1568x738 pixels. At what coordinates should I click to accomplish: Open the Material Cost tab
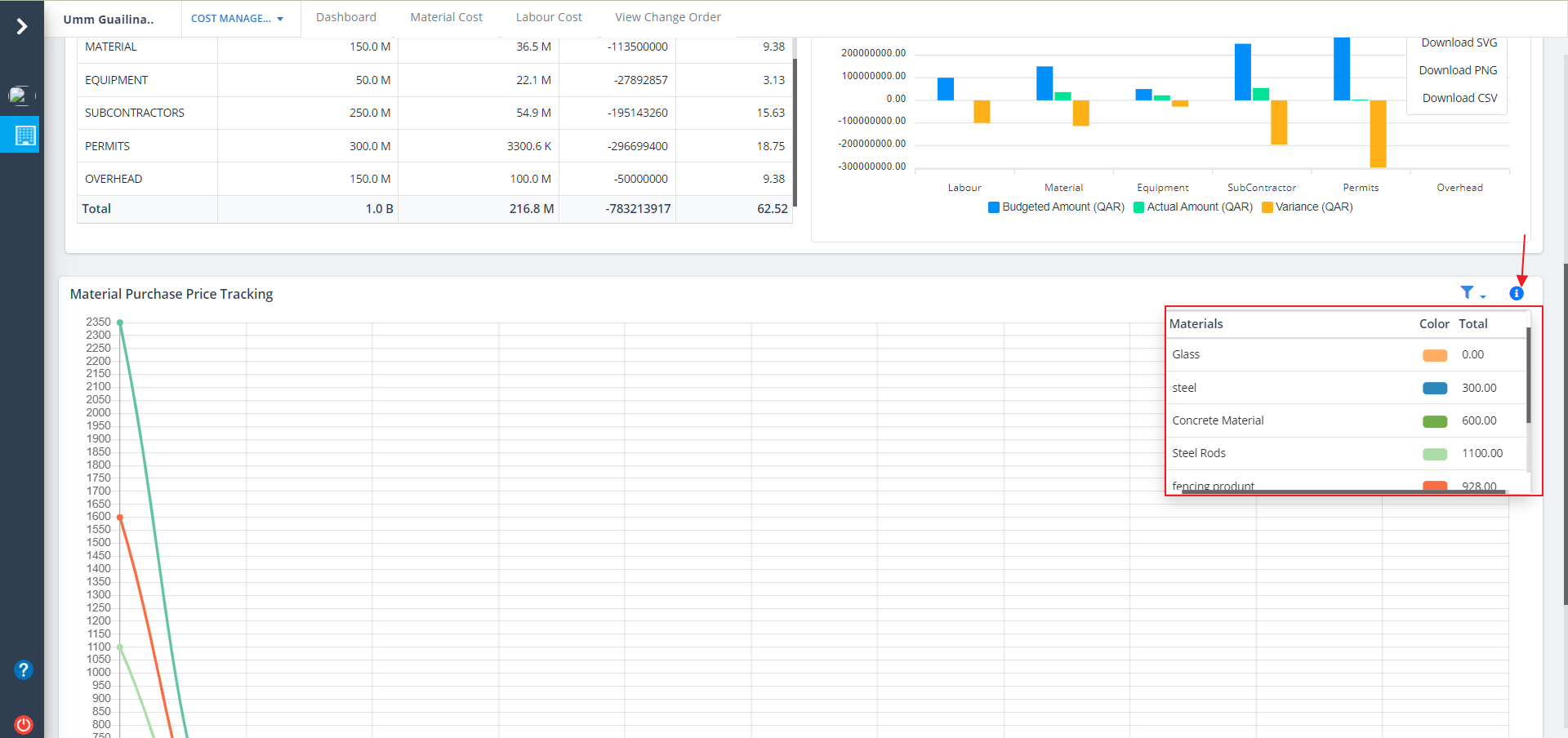[x=446, y=17]
